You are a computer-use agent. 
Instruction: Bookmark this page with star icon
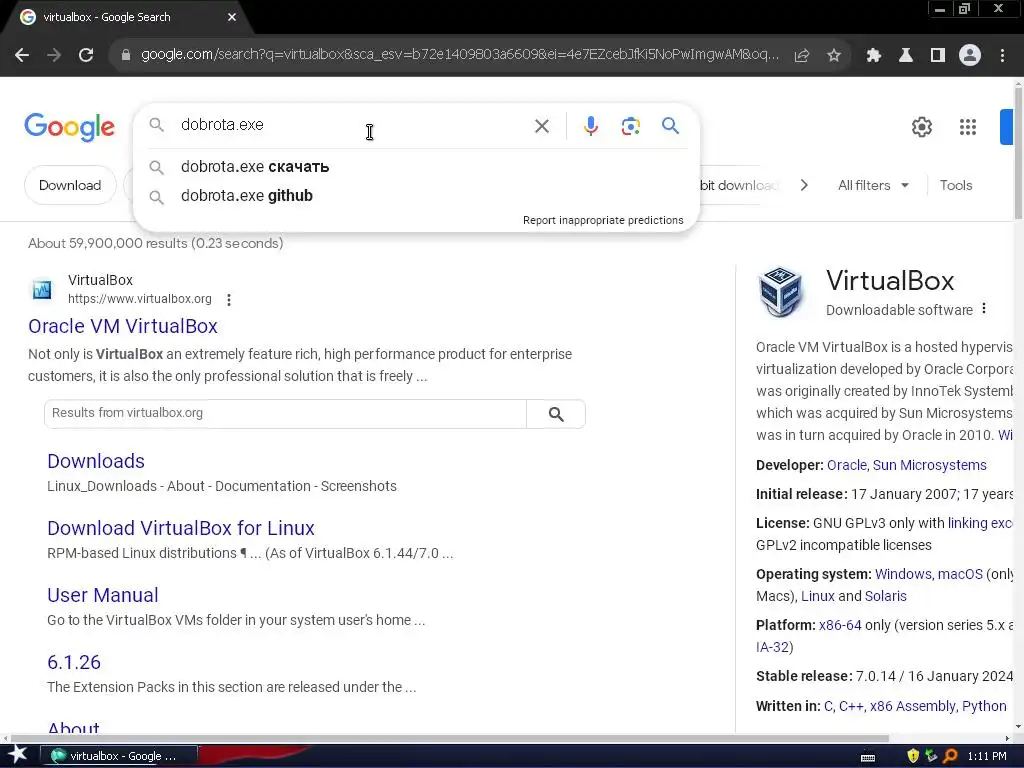(x=834, y=56)
